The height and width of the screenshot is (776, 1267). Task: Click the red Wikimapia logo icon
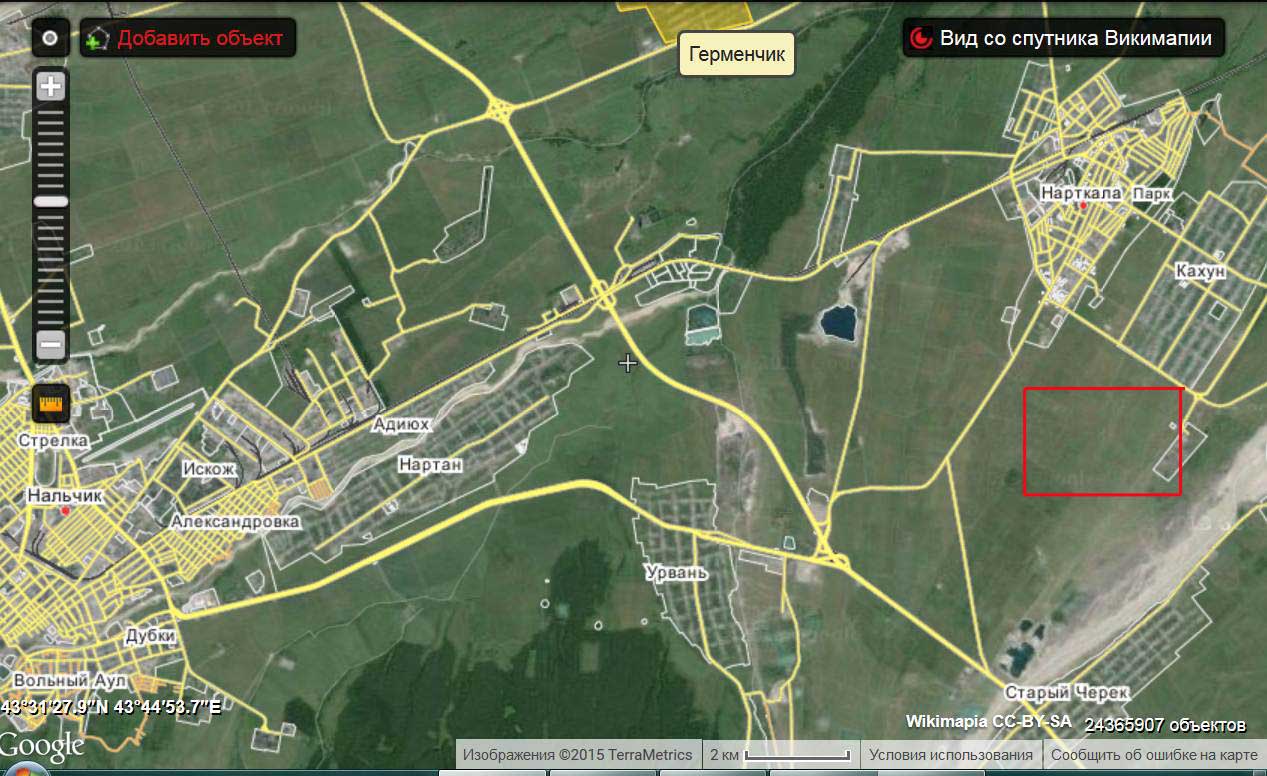919,39
